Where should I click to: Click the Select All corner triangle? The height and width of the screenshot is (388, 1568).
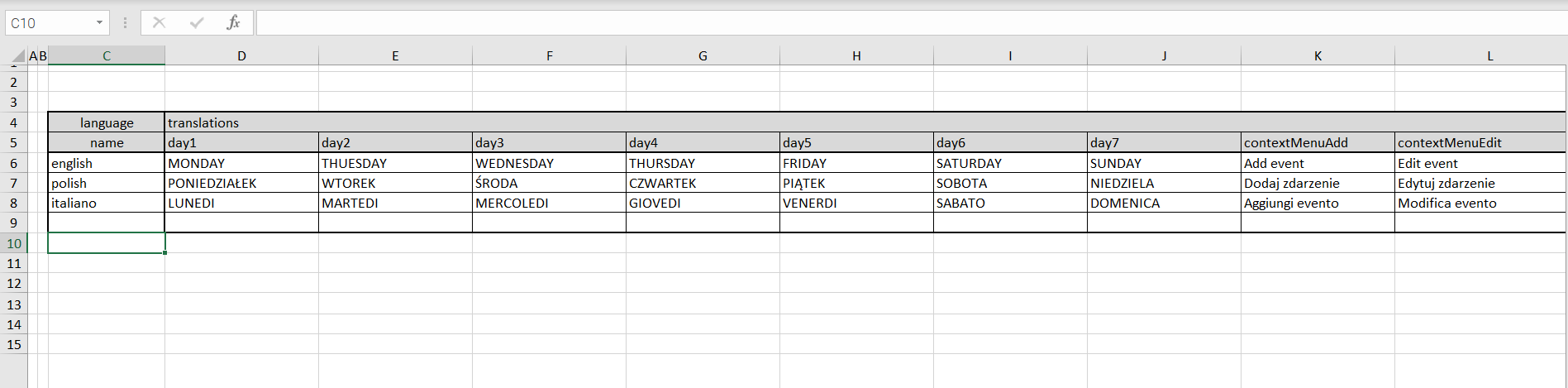click(x=17, y=57)
